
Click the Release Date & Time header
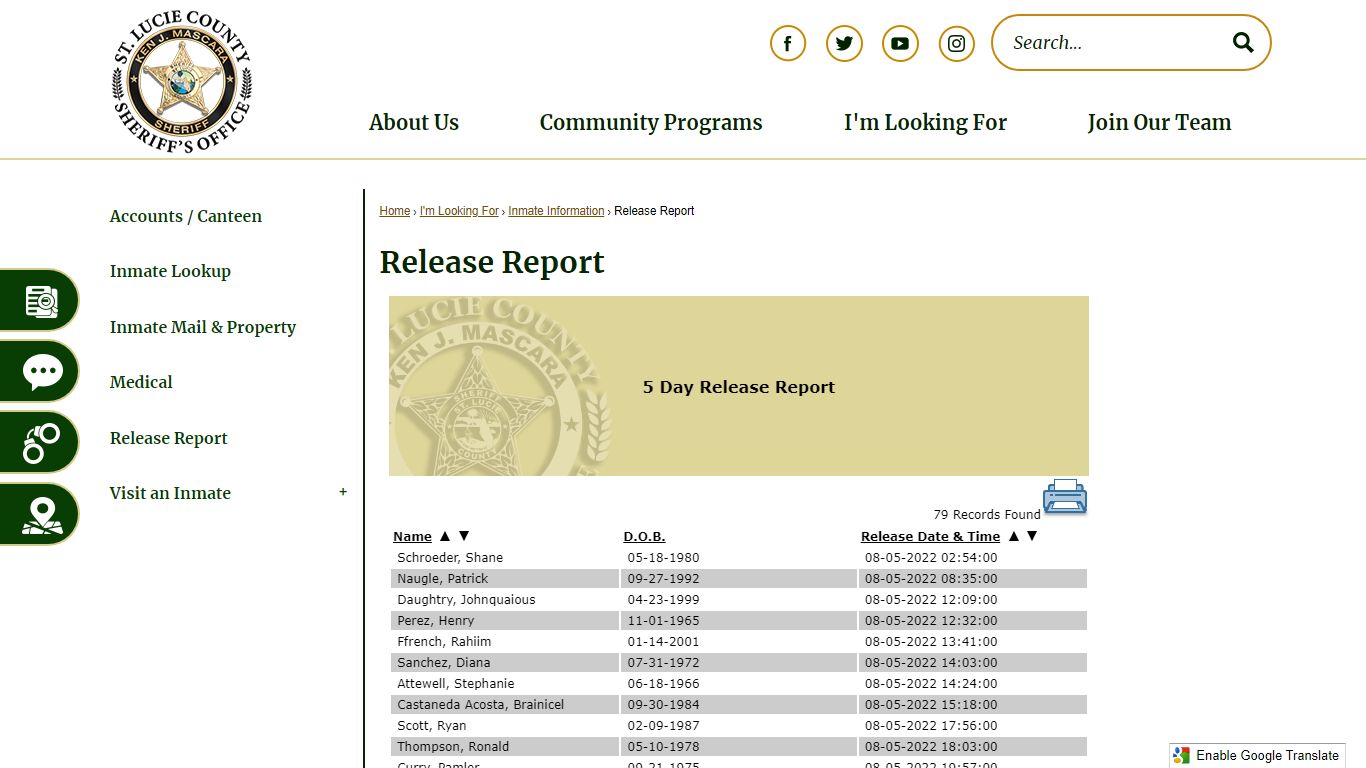[930, 537]
